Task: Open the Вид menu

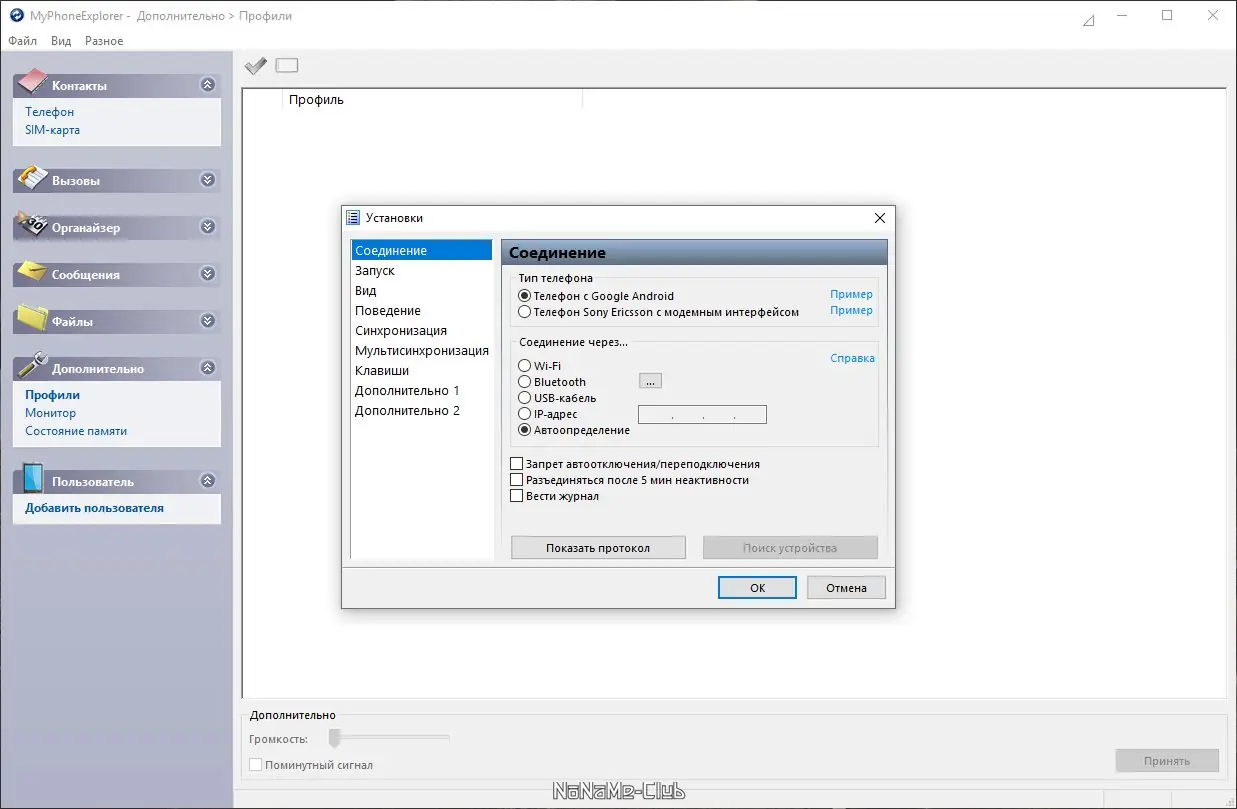Action: point(61,41)
